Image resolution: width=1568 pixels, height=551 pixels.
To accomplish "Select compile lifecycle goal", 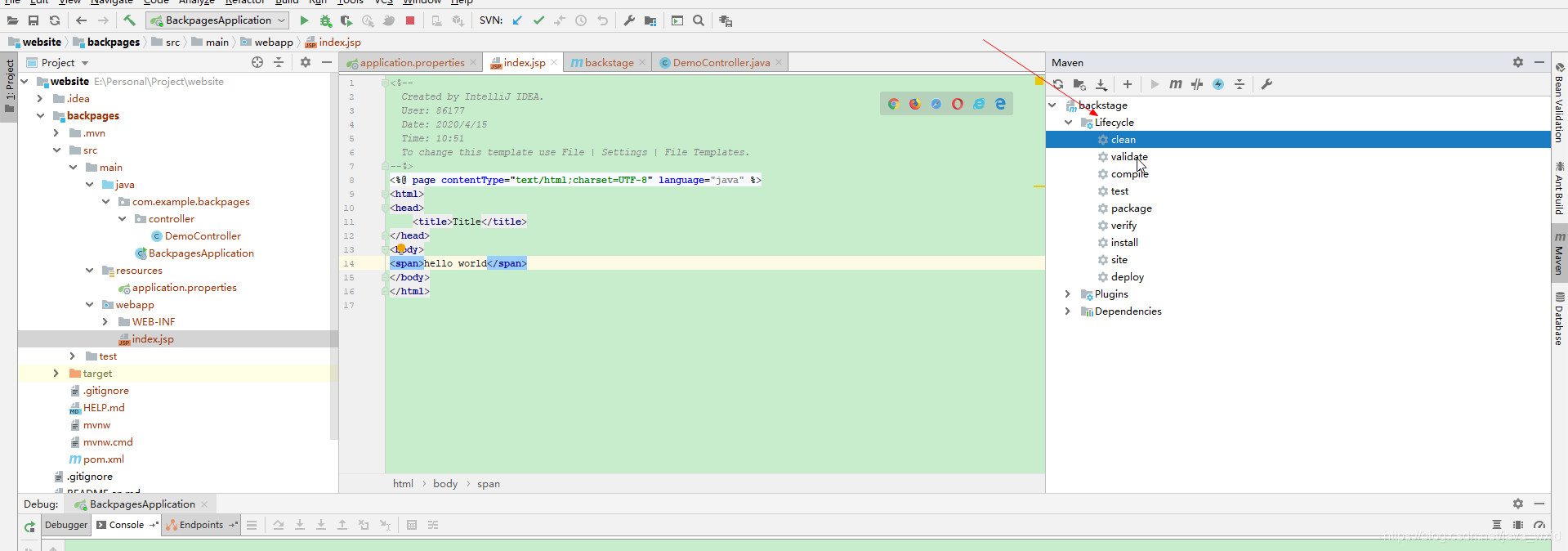I will point(1129,174).
